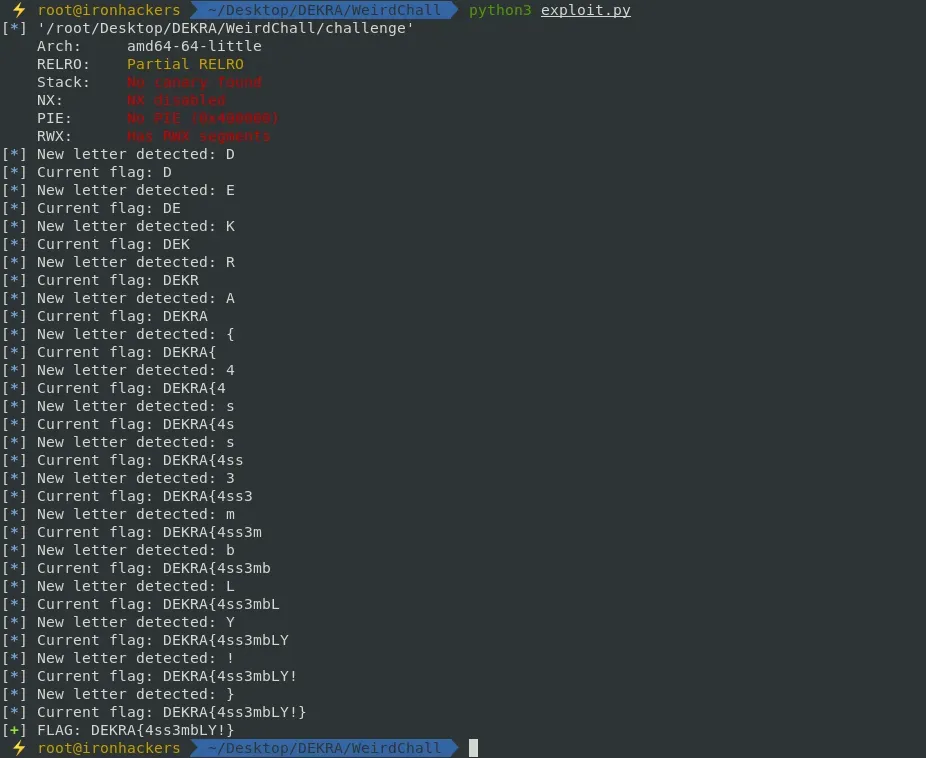Click the final FLAG: DEKRA{4ss3mbLY!} line
The width and height of the screenshot is (926, 758).
point(135,730)
